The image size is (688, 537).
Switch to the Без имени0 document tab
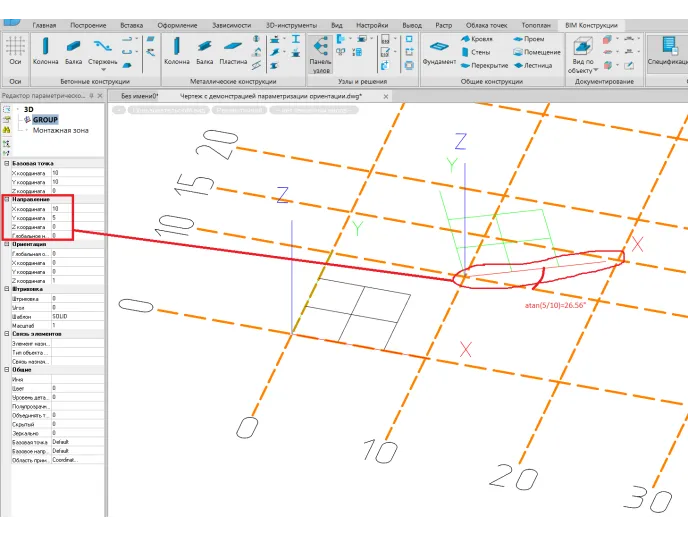[140, 96]
